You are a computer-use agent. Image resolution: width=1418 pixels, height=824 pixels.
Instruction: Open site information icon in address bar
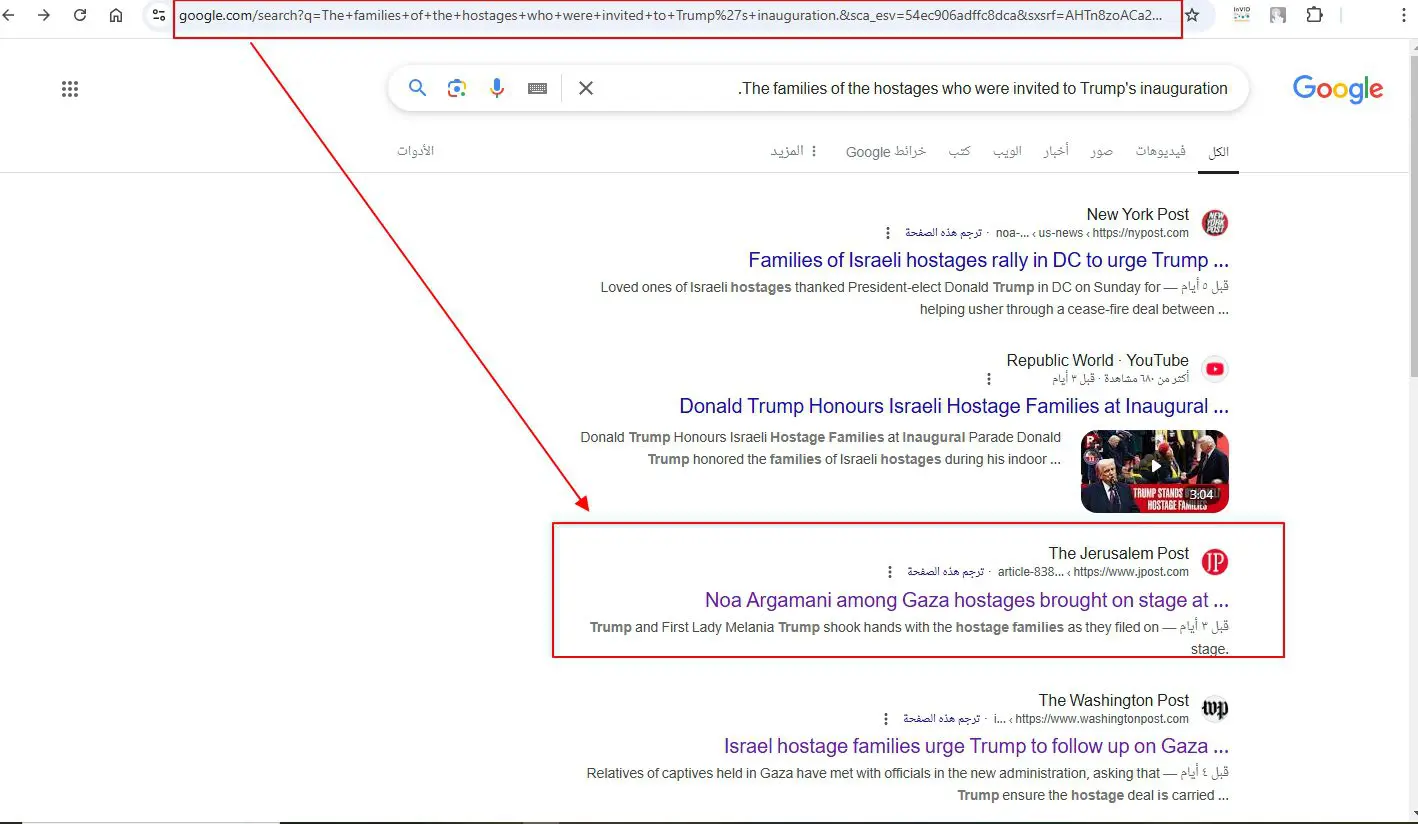pyautogui.click(x=158, y=15)
